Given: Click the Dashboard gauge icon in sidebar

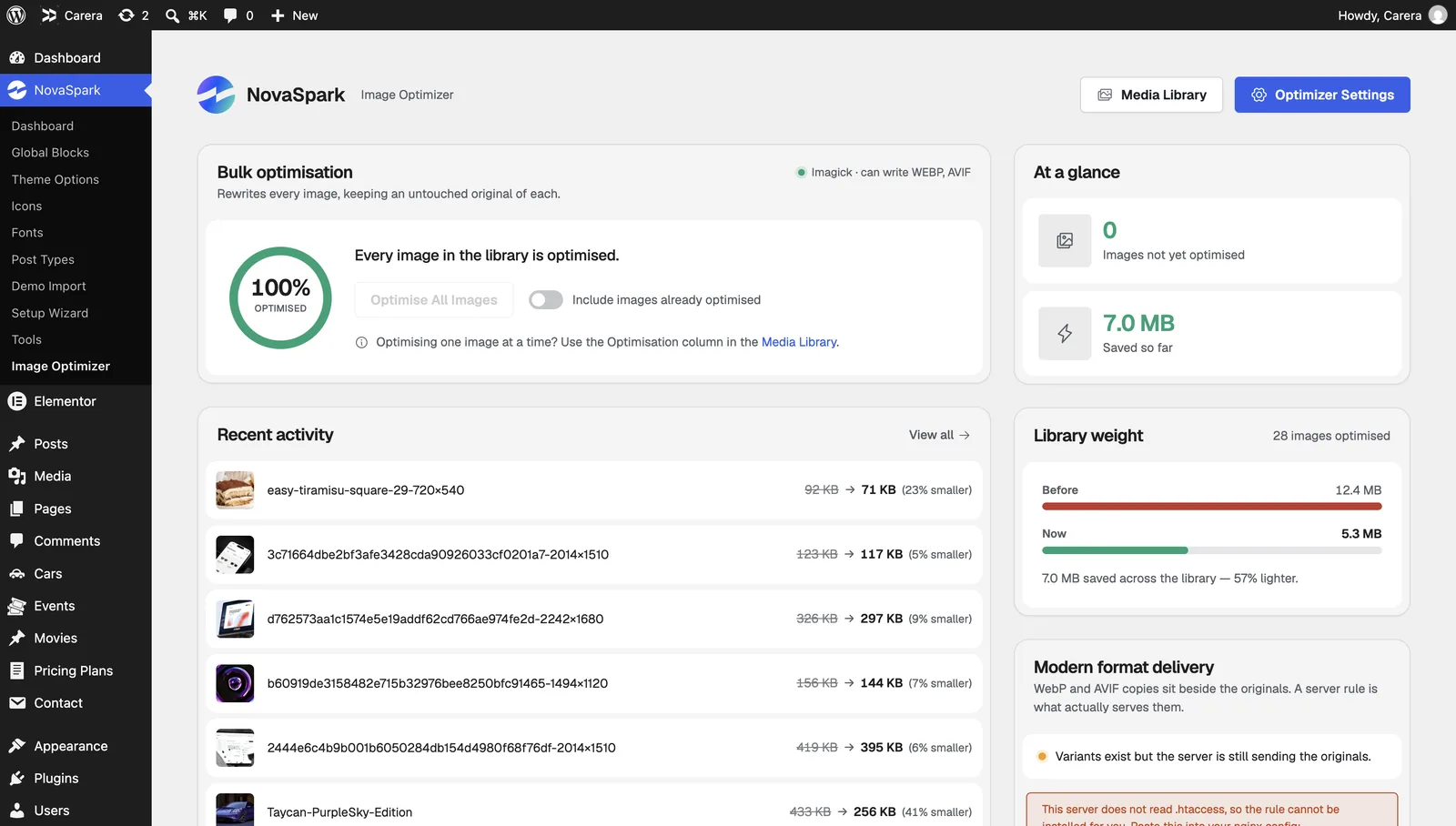Looking at the screenshot, I should pos(17,57).
